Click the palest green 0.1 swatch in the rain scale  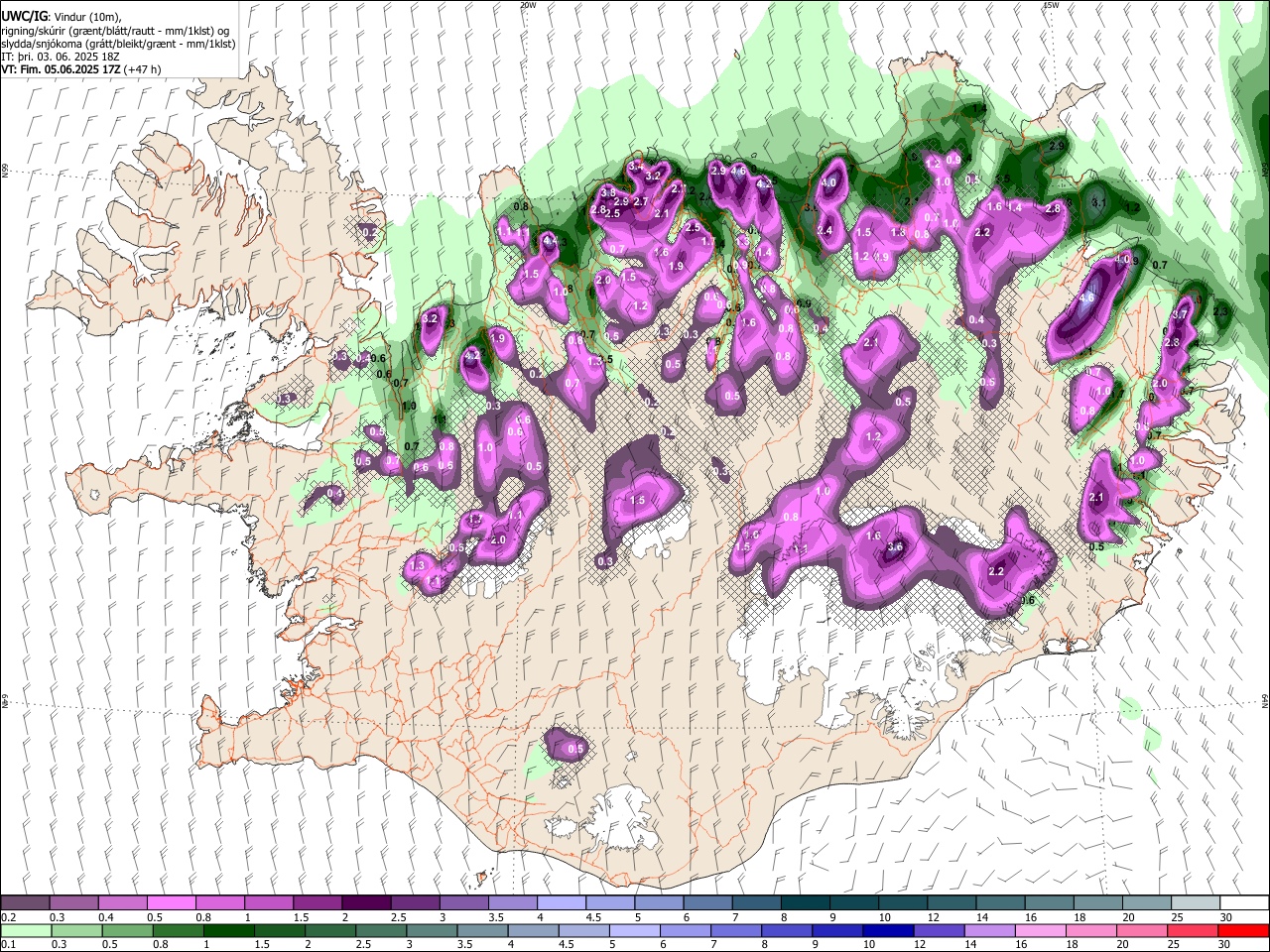(25, 930)
